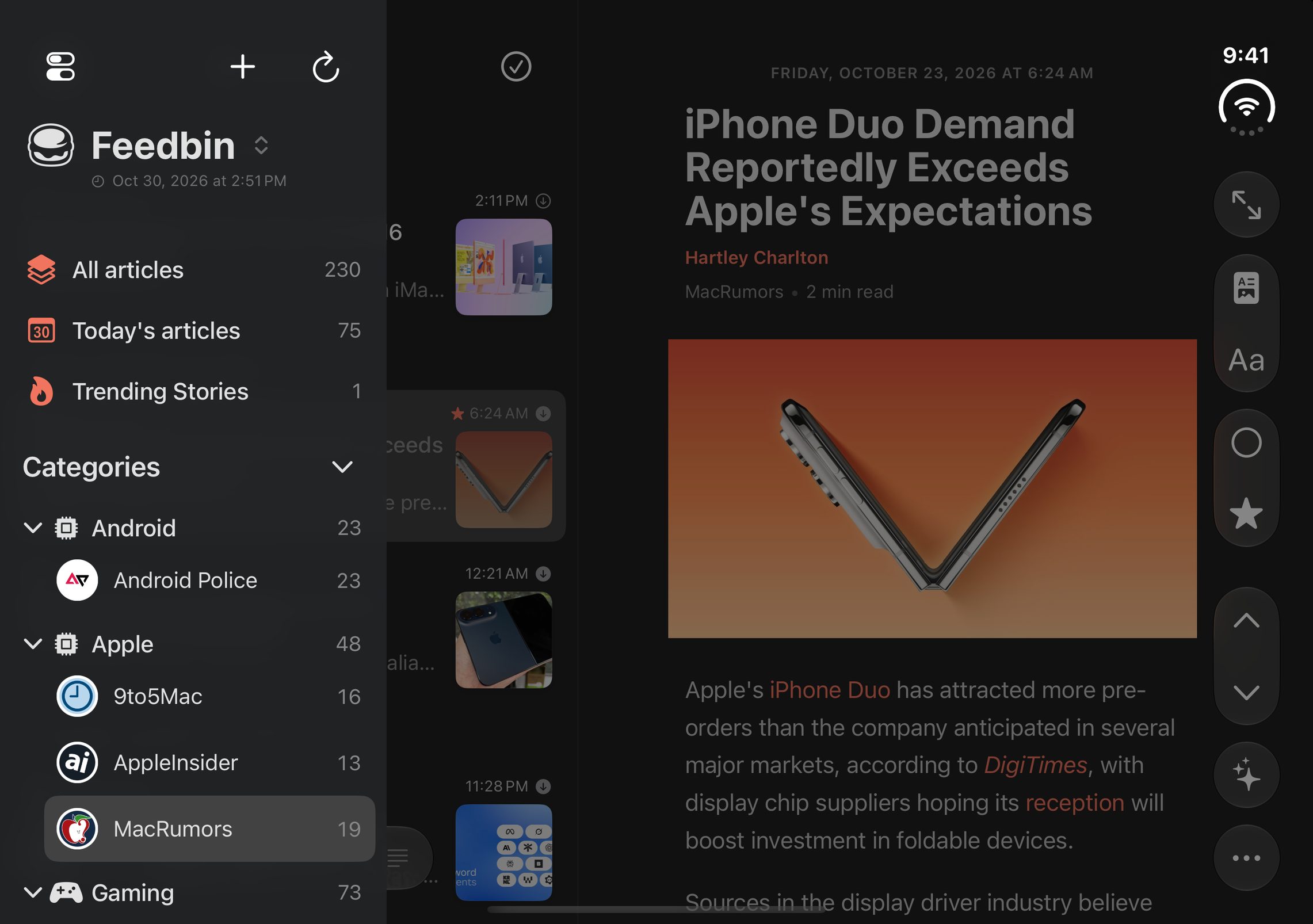Collapse the Categories section chevron
Viewport: 1313px width, 924px height.
[x=342, y=467]
